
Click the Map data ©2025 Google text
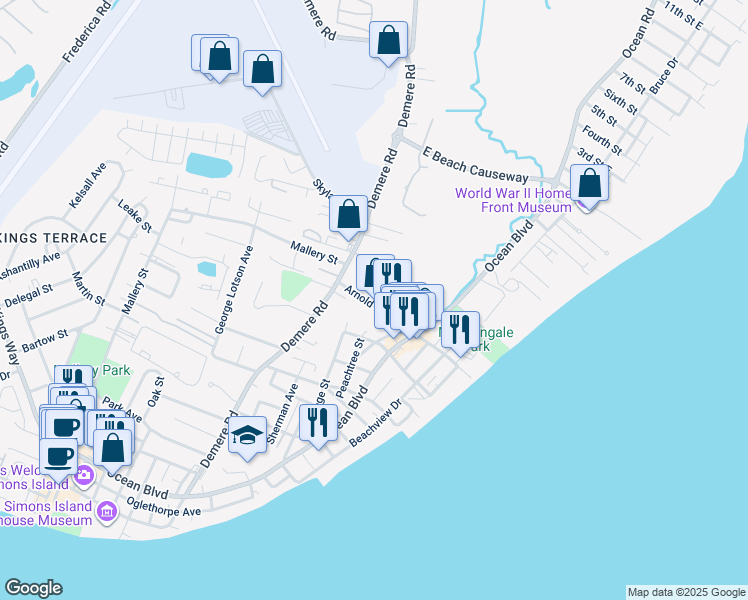click(x=685, y=592)
